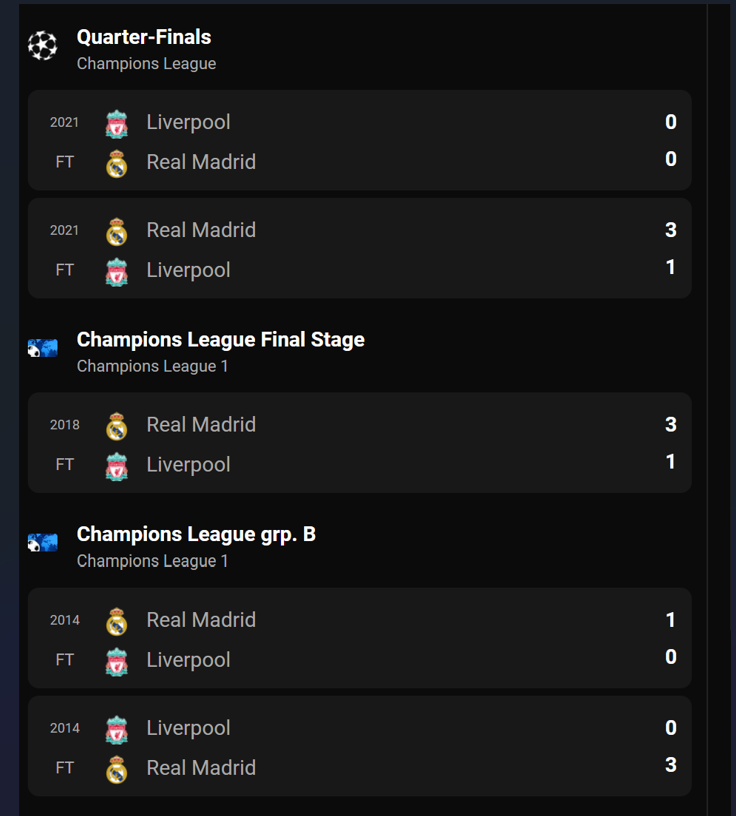Click Liverpool team name in 2014 0-3 match
The height and width of the screenshot is (816, 736).
(x=188, y=728)
